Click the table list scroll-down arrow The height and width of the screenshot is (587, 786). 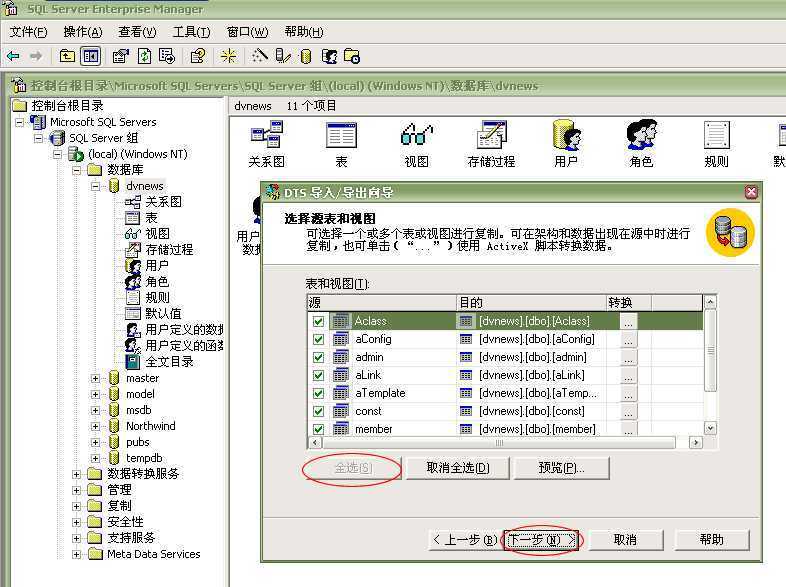coord(710,428)
